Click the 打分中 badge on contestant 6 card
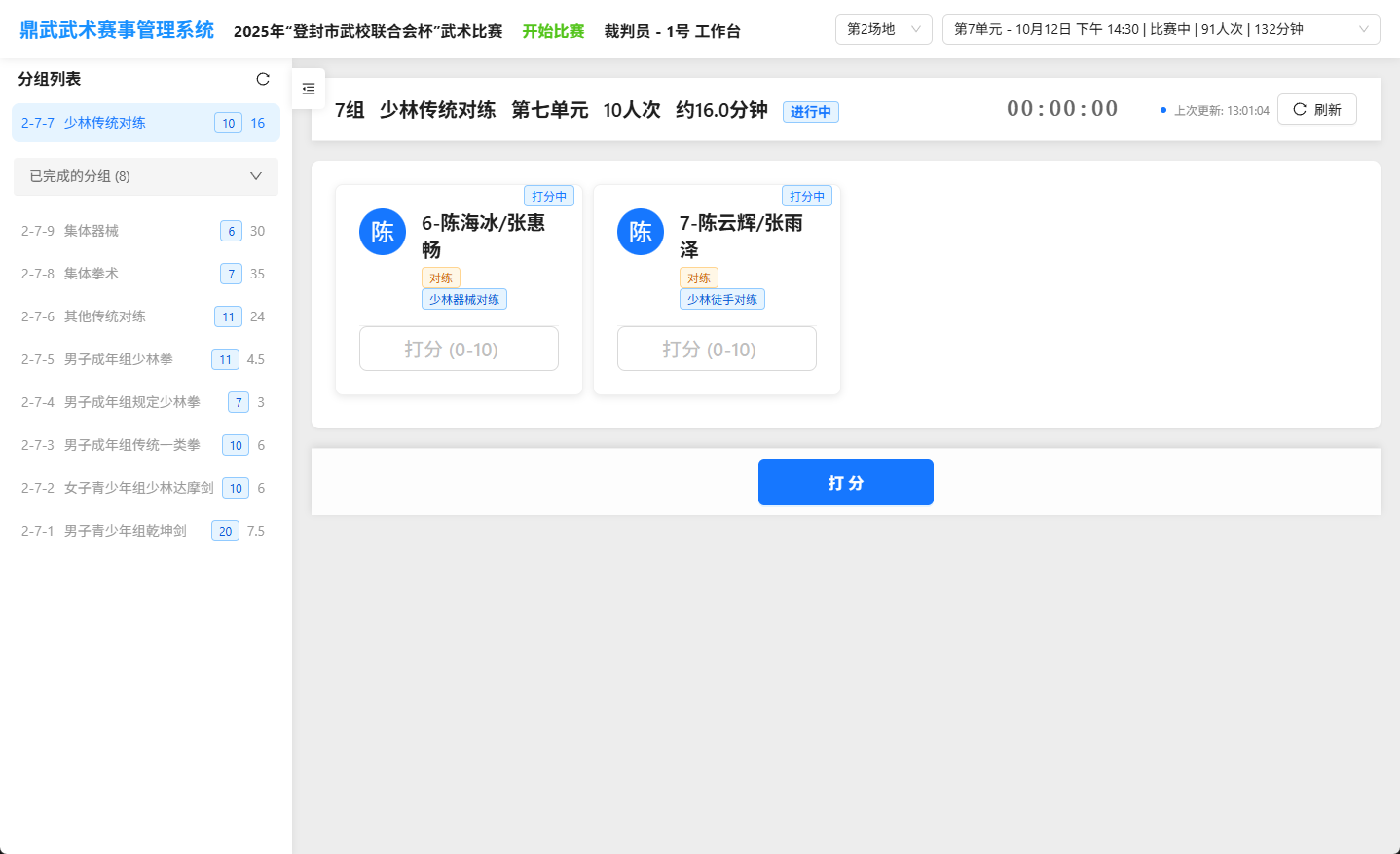The height and width of the screenshot is (854, 1400). (x=549, y=196)
